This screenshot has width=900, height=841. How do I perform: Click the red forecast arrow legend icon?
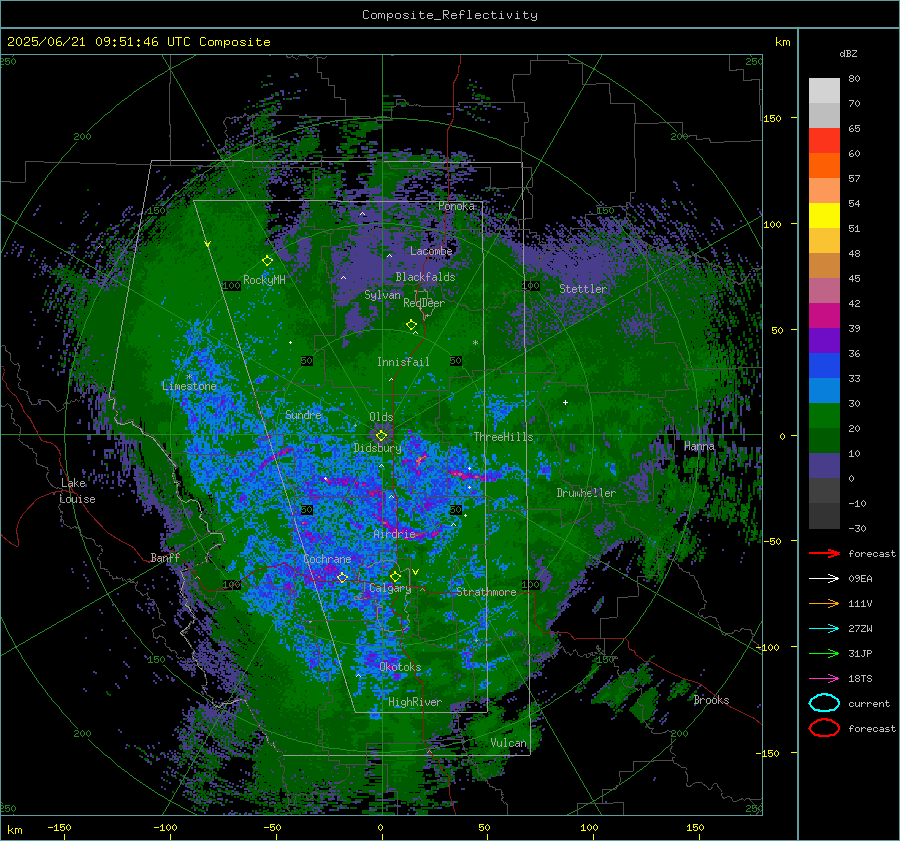[824, 553]
